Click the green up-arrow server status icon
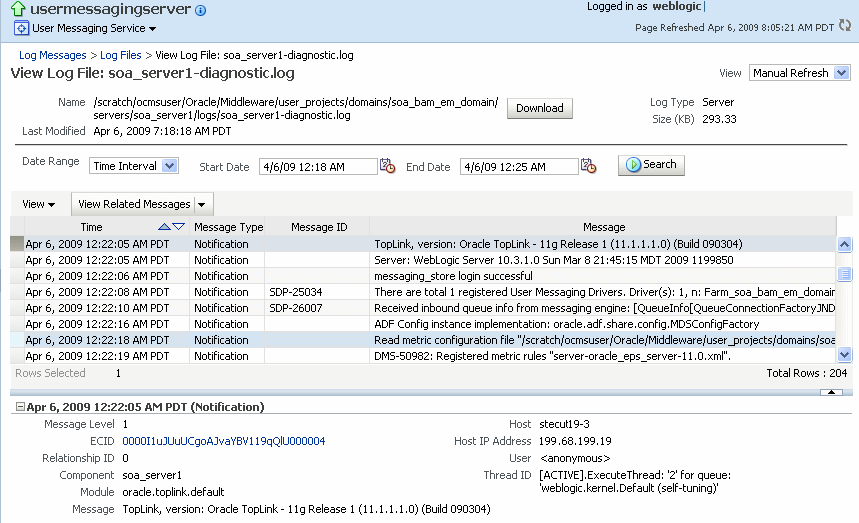 (18, 8)
